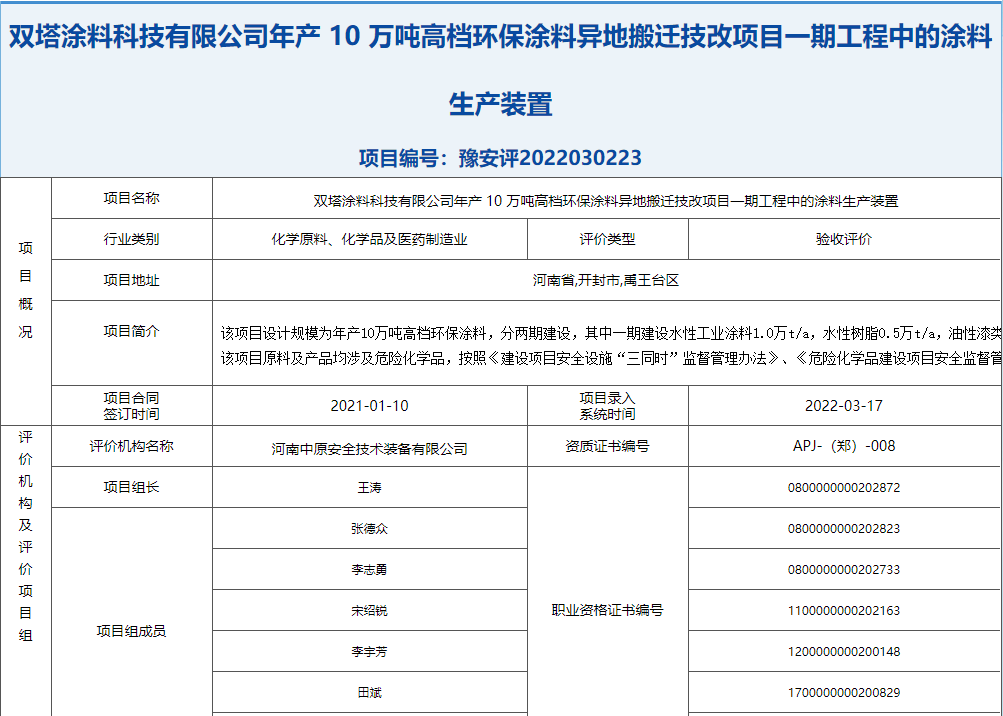Viewport: 1003px width, 716px height.
Task: Select 化学原料、化学品及医药制造业 cell
Action: tap(370, 239)
